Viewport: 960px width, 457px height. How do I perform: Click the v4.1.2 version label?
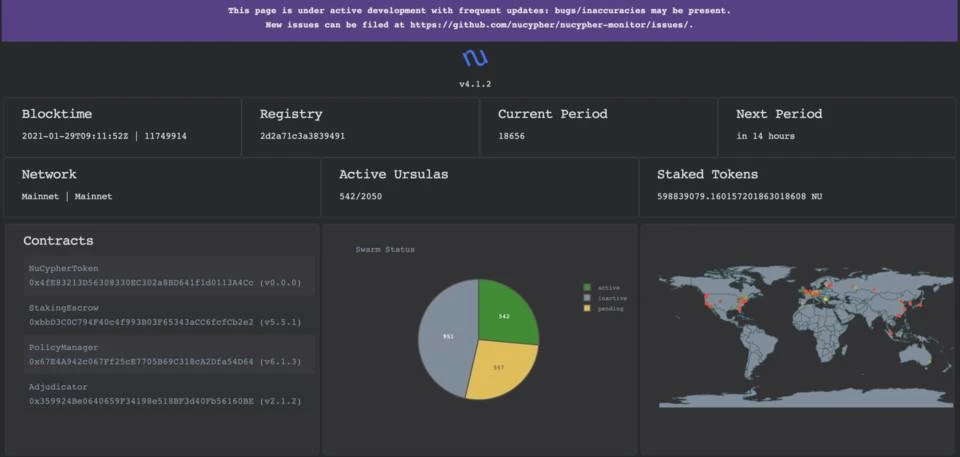point(475,84)
